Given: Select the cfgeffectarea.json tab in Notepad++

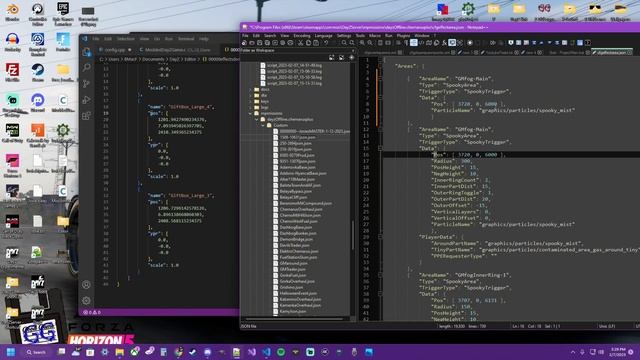Looking at the screenshot, I should 611,53.
